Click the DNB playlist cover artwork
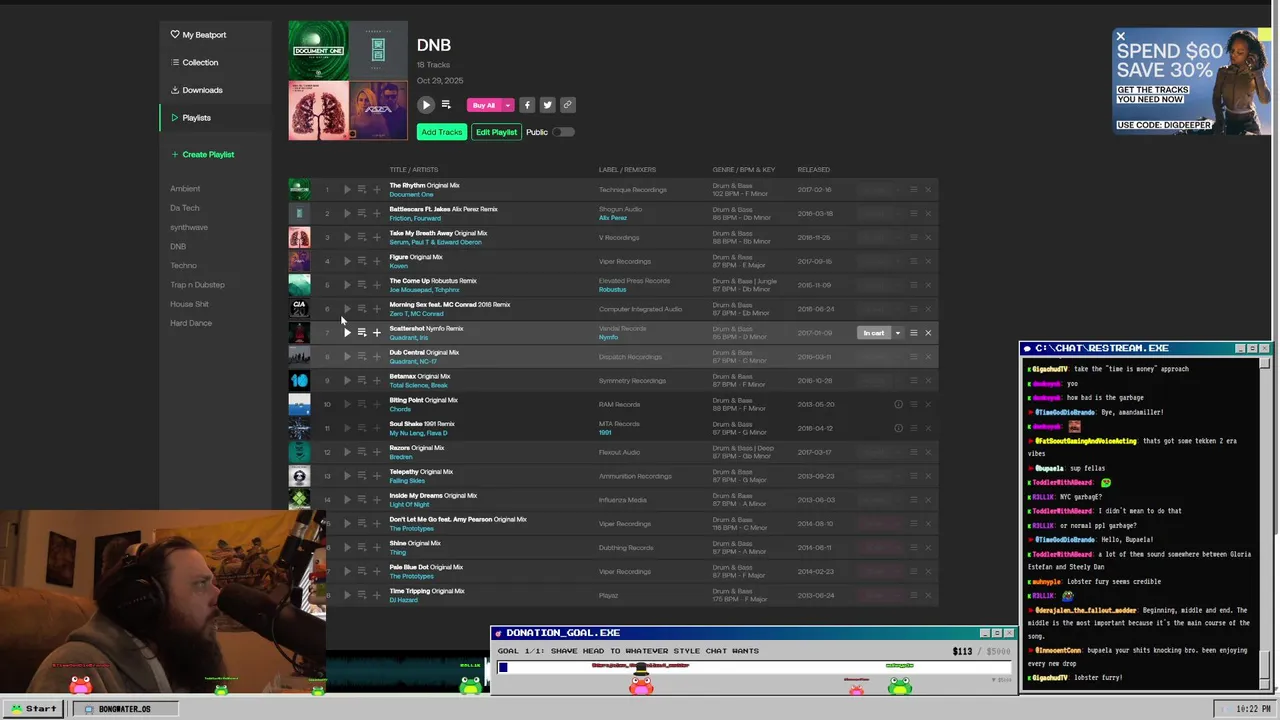 coord(348,80)
